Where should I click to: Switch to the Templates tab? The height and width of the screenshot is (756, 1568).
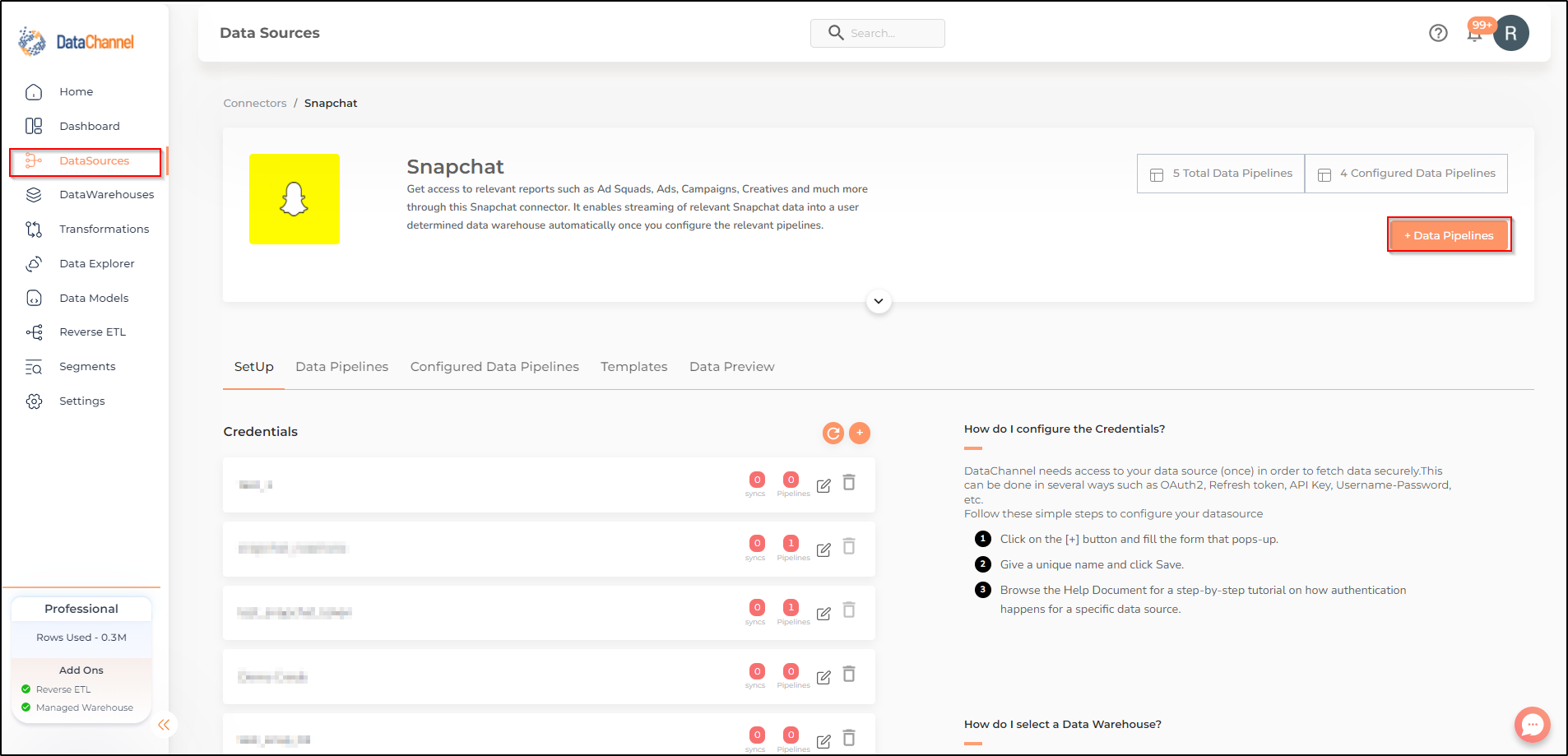coord(634,367)
